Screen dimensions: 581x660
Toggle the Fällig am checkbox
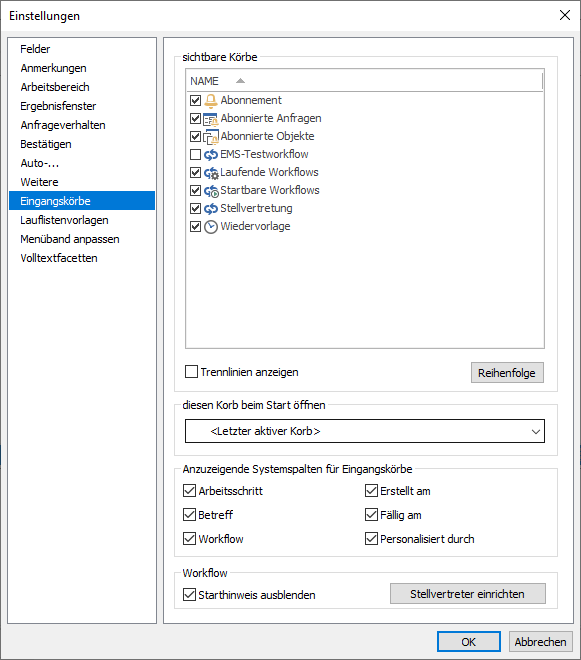371,514
